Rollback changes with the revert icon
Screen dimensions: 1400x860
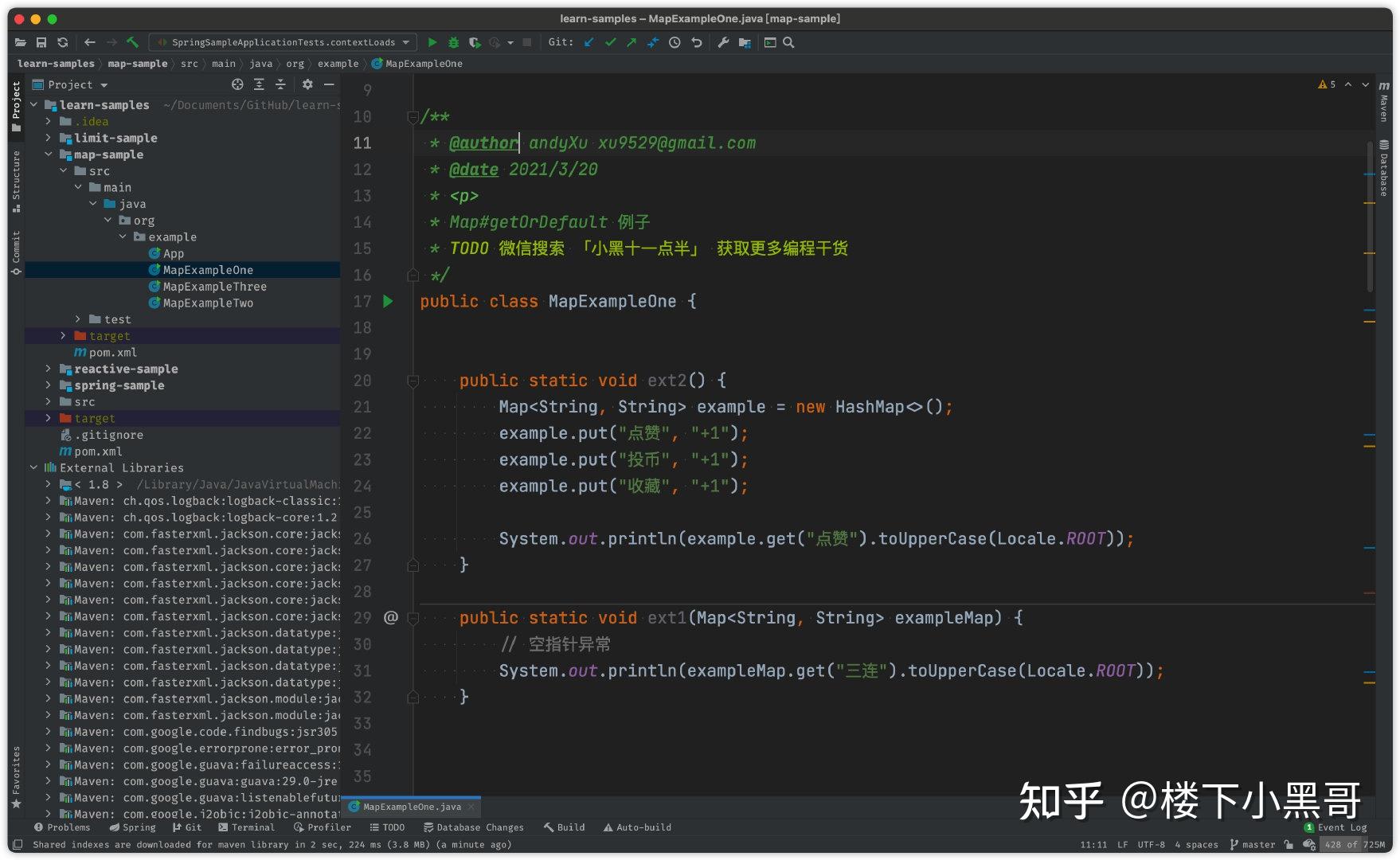pyautogui.click(x=696, y=42)
